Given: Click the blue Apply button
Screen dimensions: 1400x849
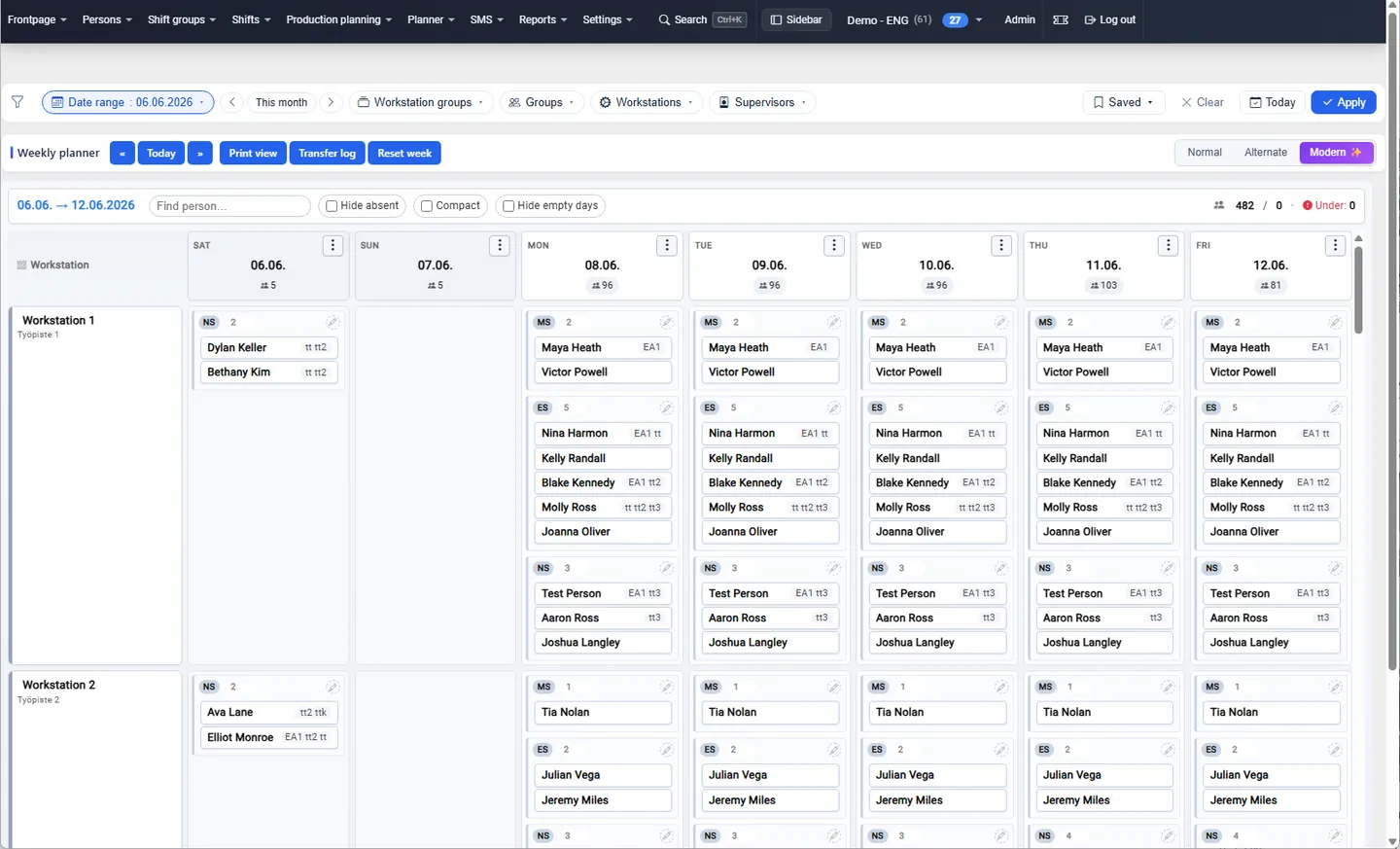Looking at the screenshot, I should [1344, 102].
